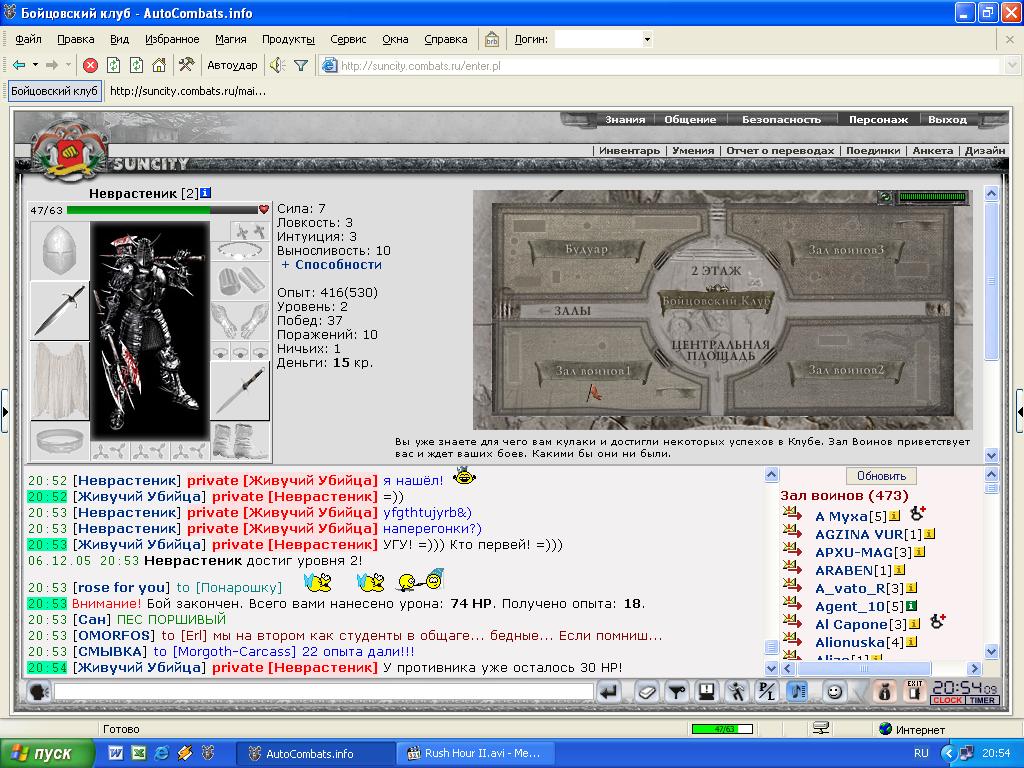The width and height of the screenshot is (1024, 768).
Task: Click the send message enter-arrow icon
Action: (x=609, y=692)
